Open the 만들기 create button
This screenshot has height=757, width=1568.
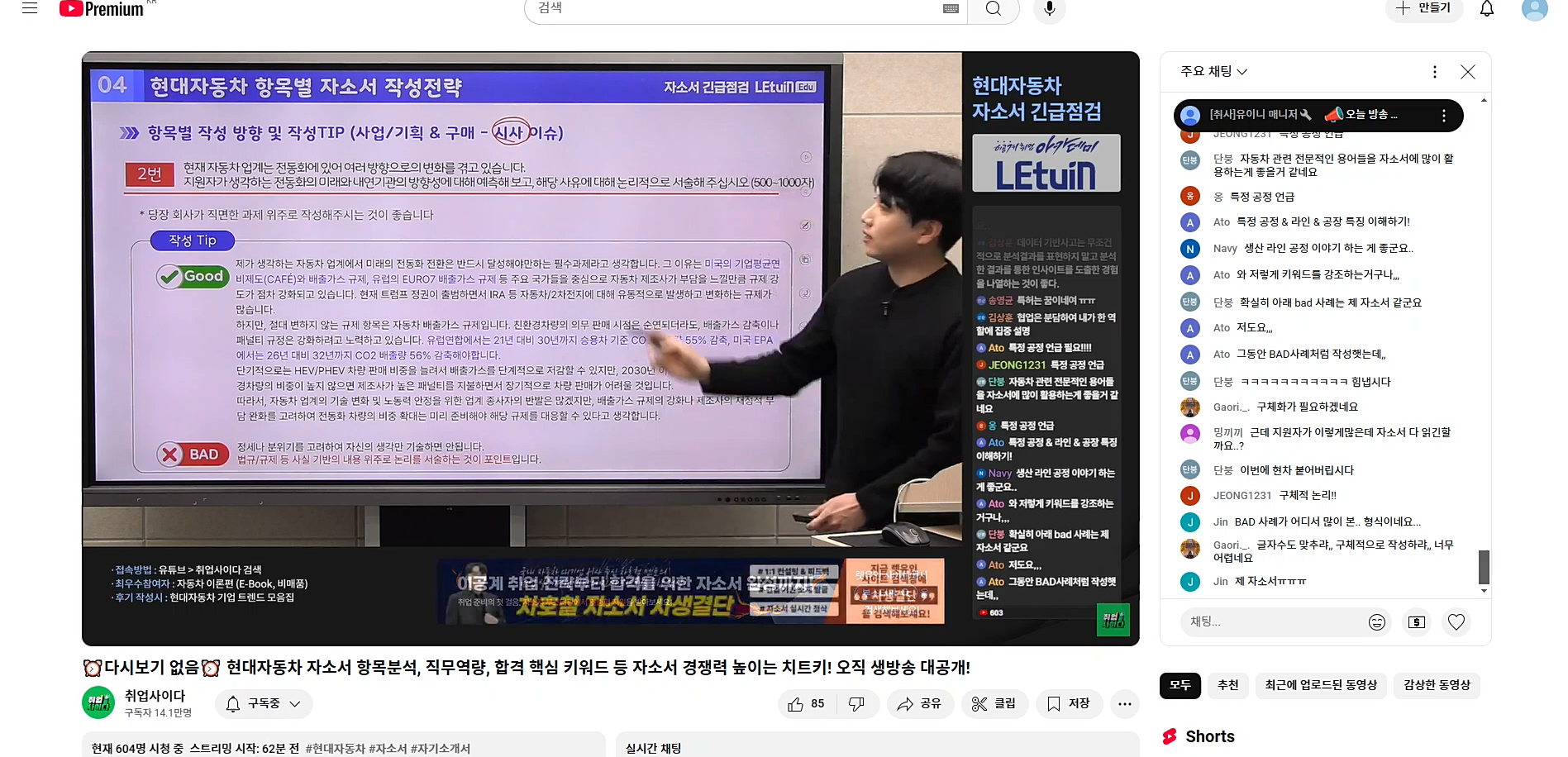point(1424,8)
